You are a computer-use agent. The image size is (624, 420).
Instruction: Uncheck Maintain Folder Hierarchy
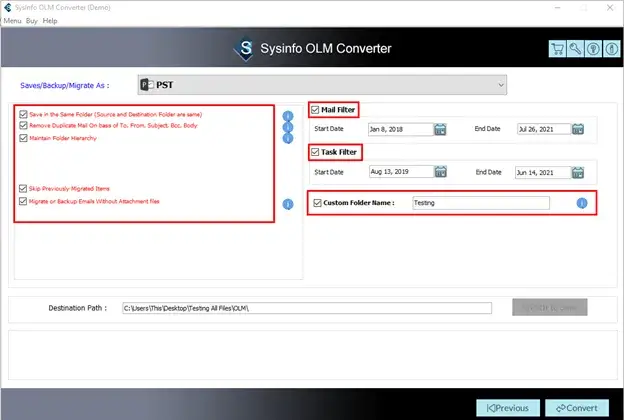pyautogui.click(x=23, y=138)
